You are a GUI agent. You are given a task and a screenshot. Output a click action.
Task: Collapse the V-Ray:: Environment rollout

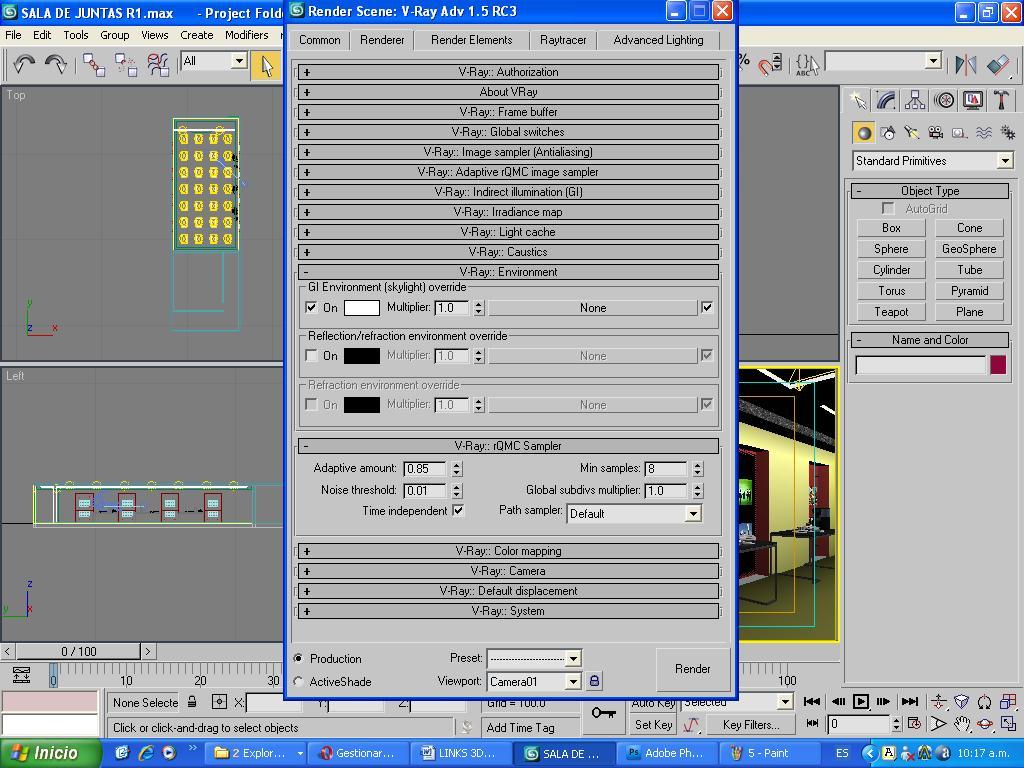click(x=508, y=272)
